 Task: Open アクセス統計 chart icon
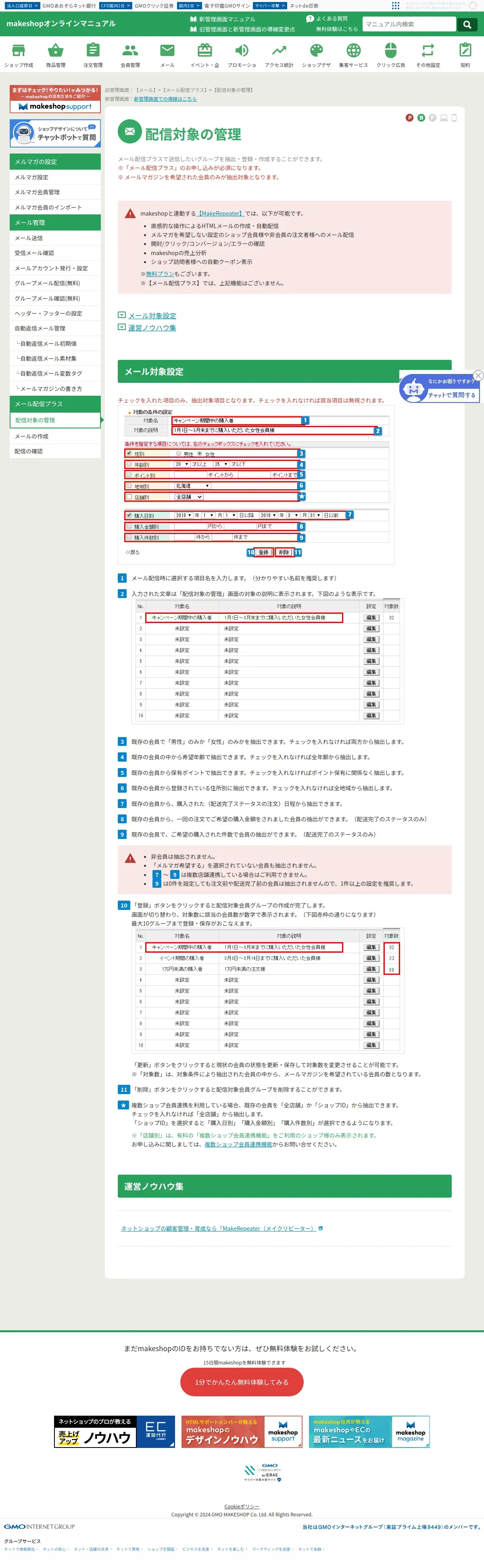(279, 50)
